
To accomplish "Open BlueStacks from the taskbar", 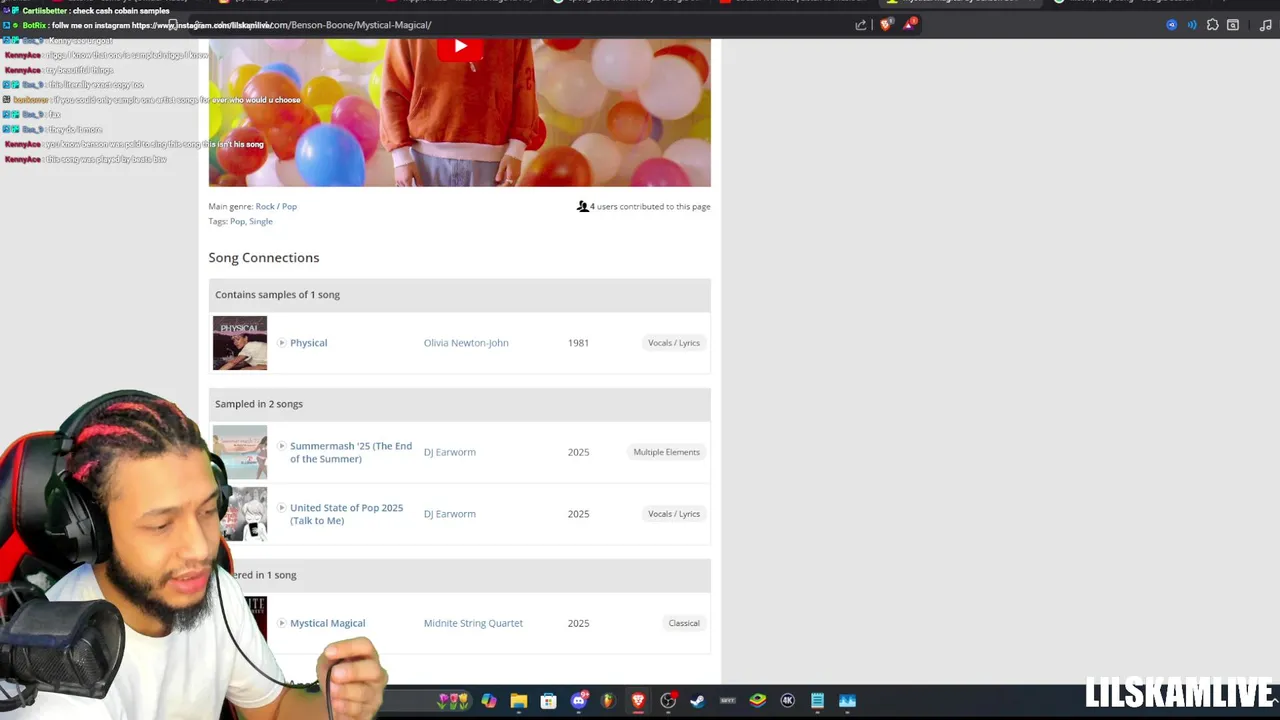I will (758, 701).
